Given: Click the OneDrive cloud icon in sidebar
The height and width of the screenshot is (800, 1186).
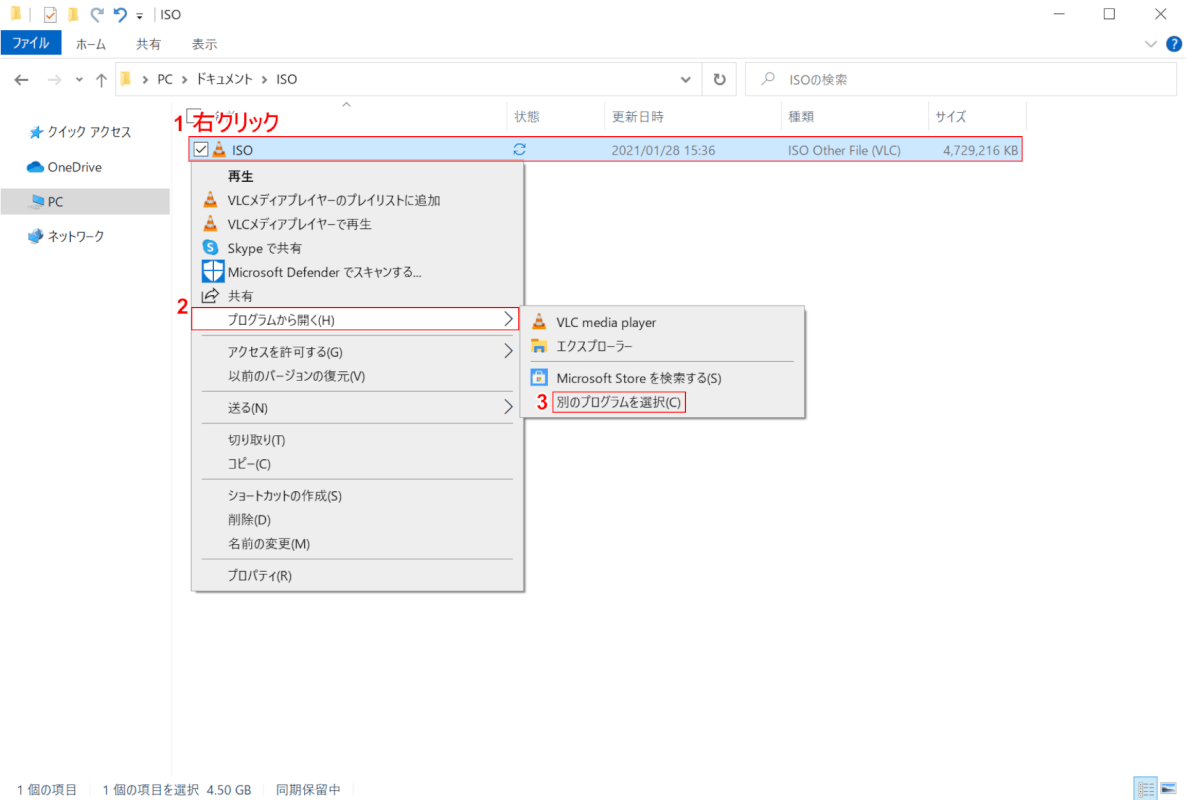Looking at the screenshot, I should coord(36,167).
